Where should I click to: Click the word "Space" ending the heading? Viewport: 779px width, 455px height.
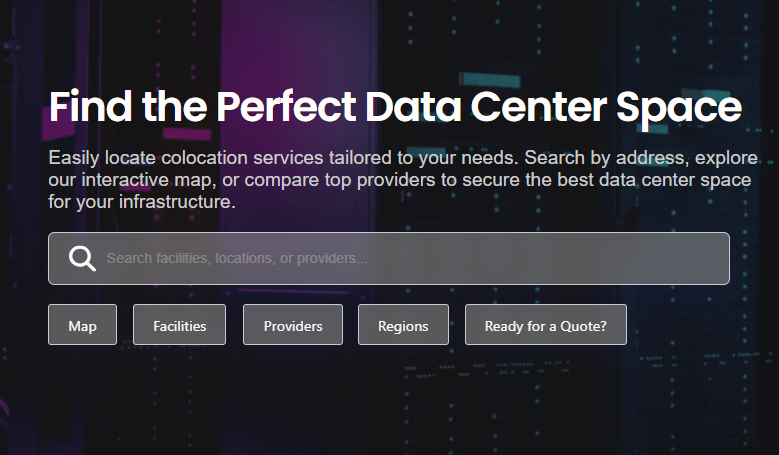tap(679, 108)
